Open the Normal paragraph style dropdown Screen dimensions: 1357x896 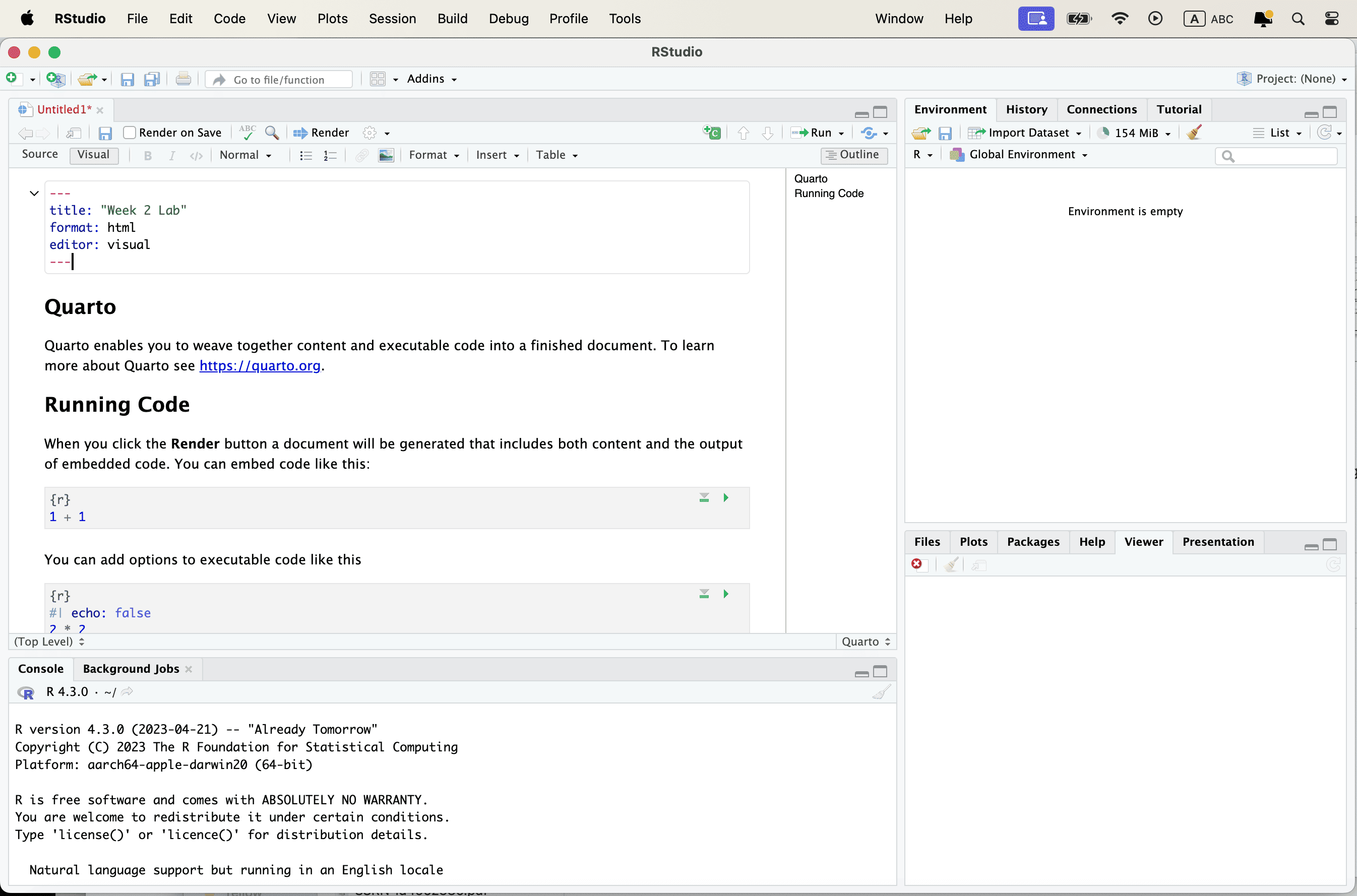(x=245, y=155)
